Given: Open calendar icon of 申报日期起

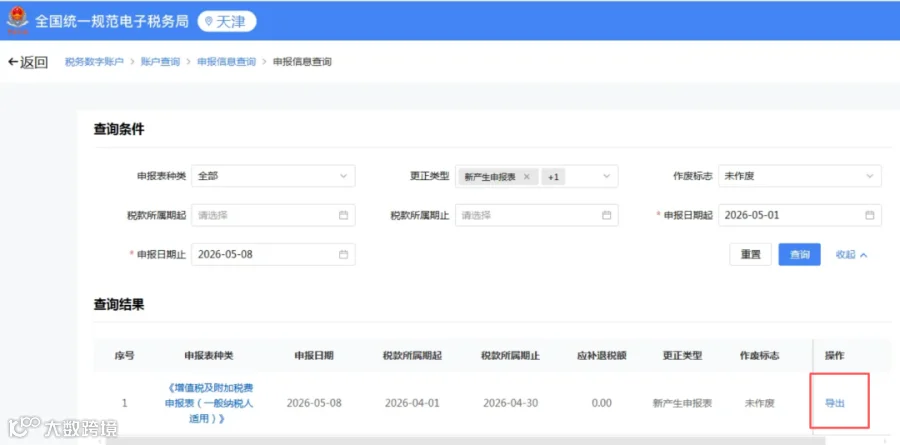Looking at the screenshot, I should [870, 215].
